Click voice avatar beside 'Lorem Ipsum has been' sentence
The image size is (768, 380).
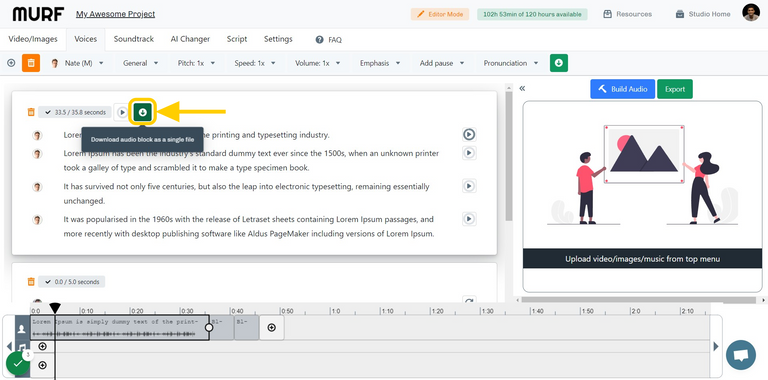coord(37,154)
